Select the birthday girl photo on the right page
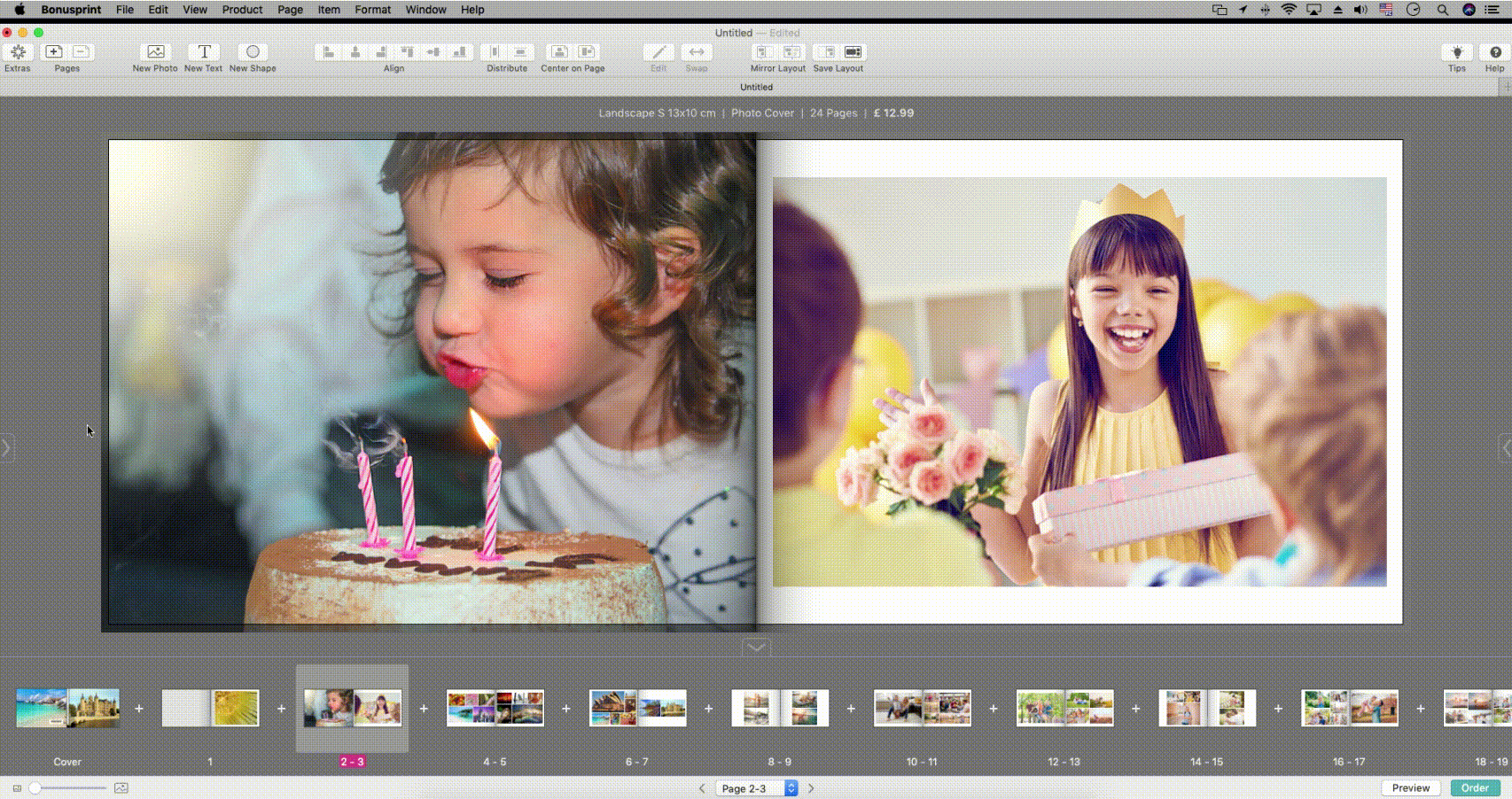1512x799 pixels. pos(1079,382)
